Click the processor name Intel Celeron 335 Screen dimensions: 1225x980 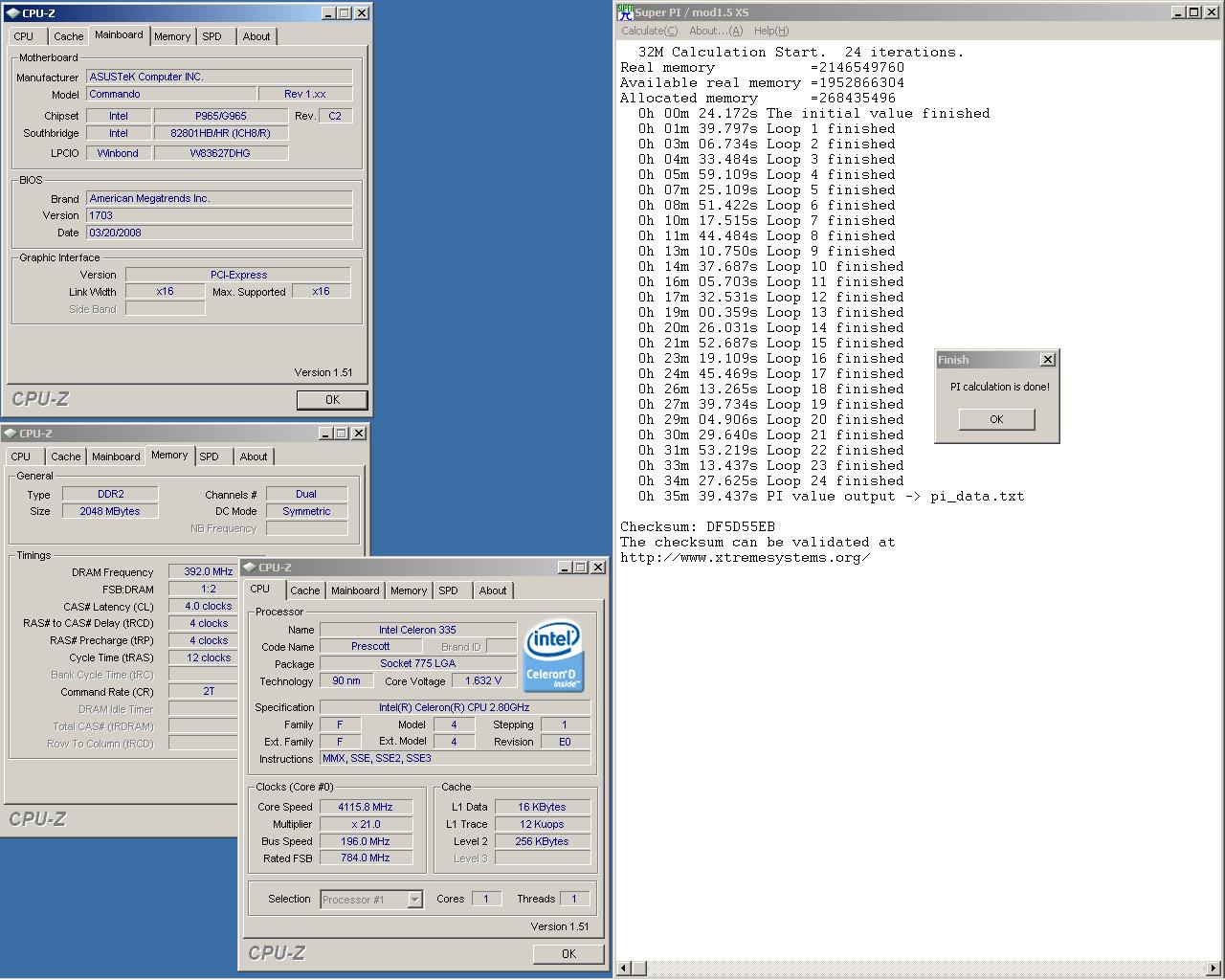pyautogui.click(x=417, y=630)
